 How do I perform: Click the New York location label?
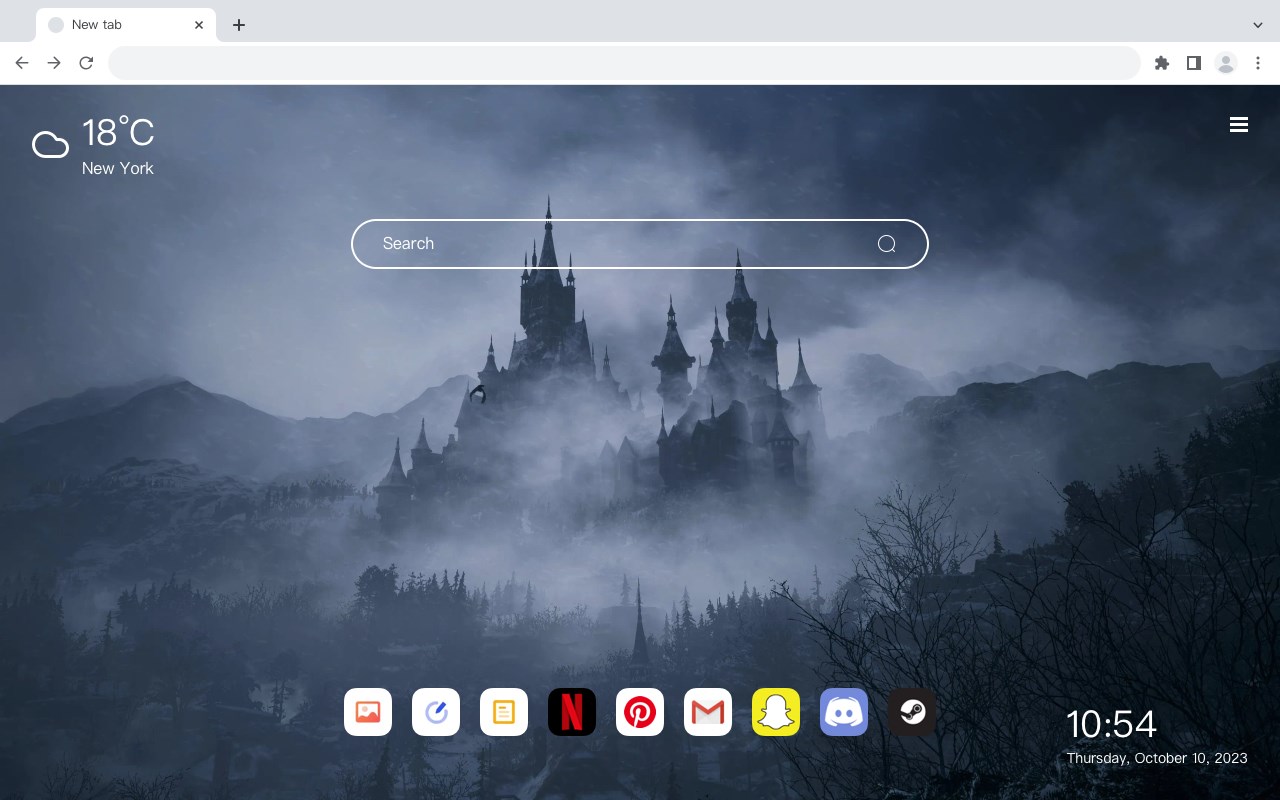[118, 168]
